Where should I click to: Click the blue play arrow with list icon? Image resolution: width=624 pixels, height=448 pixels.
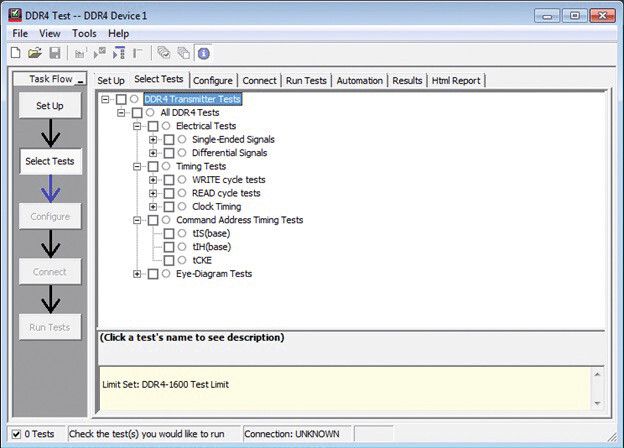119,53
